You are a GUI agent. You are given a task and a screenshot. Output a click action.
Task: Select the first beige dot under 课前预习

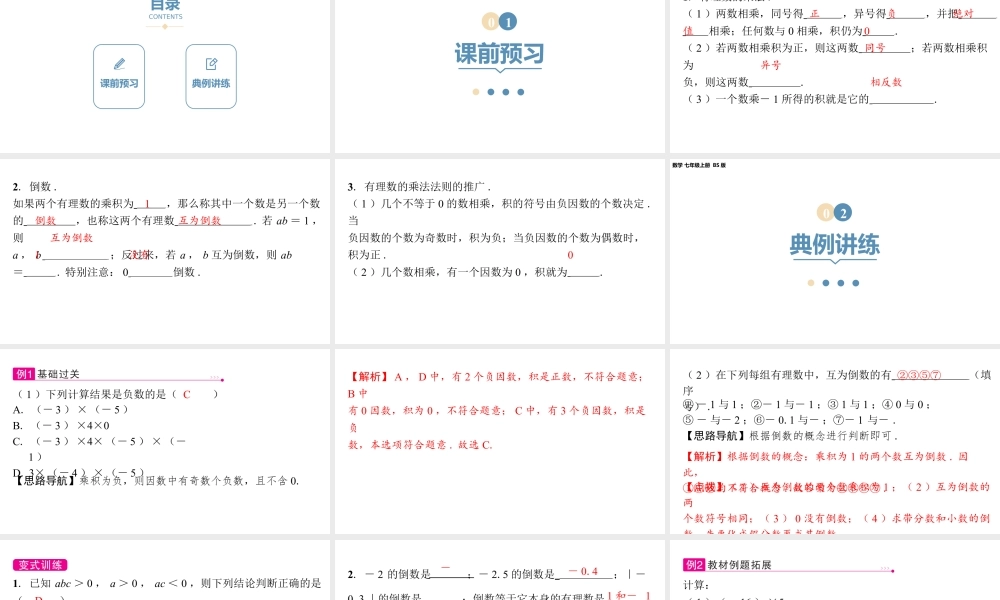click(475, 92)
